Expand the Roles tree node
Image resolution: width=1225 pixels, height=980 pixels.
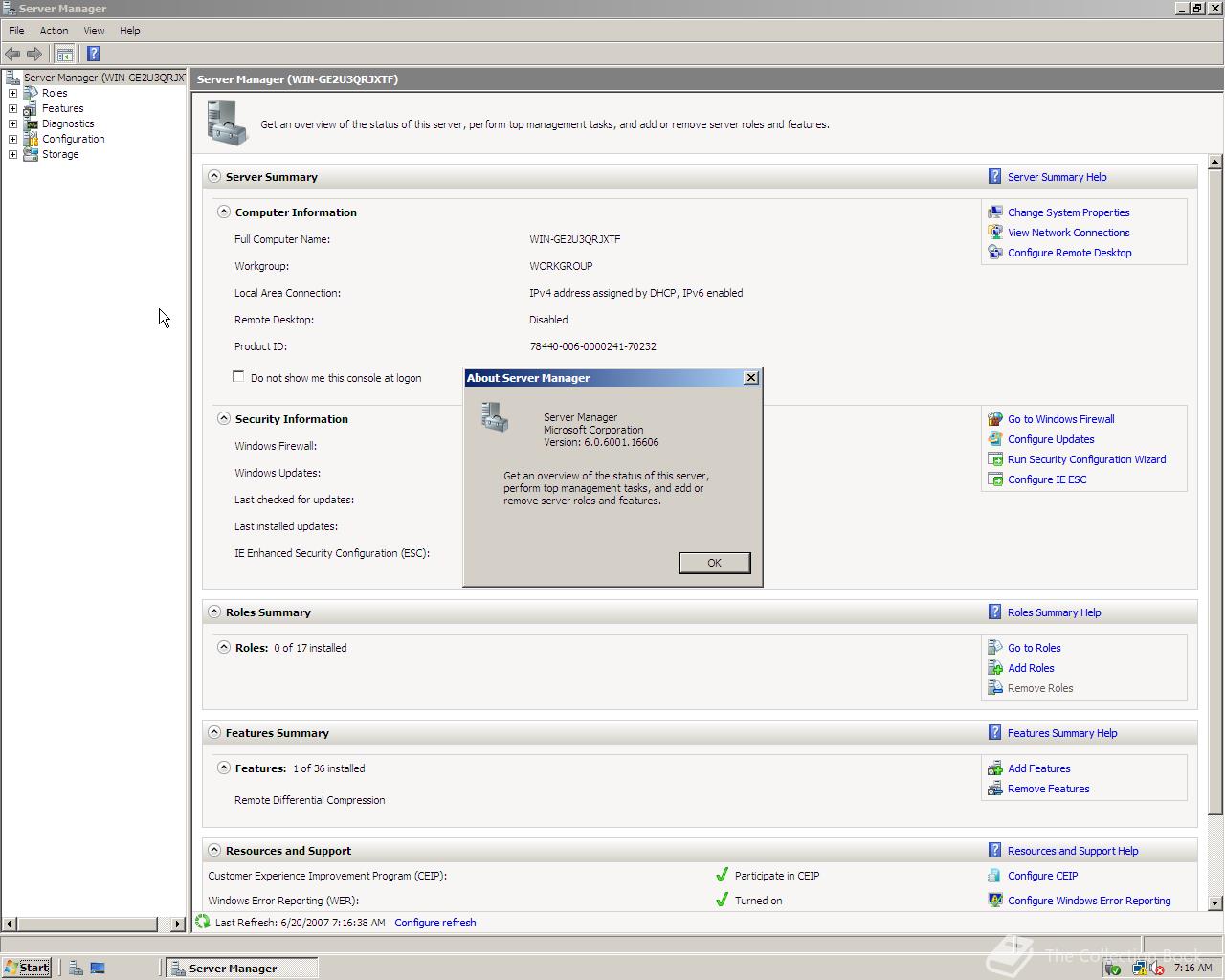pyautogui.click(x=12, y=93)
